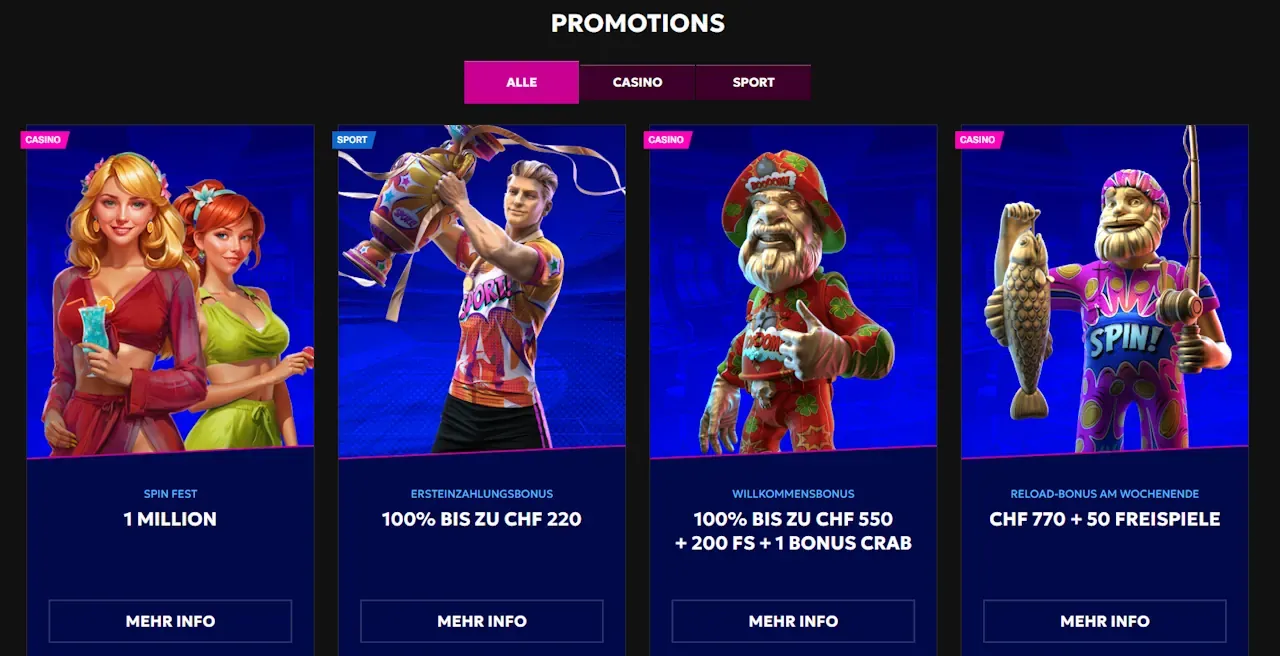Image resolution: width=1280 pixels, height=656 pixels.
Task: Switch to the CASINO promotions tab
Action: coord(637,82)
